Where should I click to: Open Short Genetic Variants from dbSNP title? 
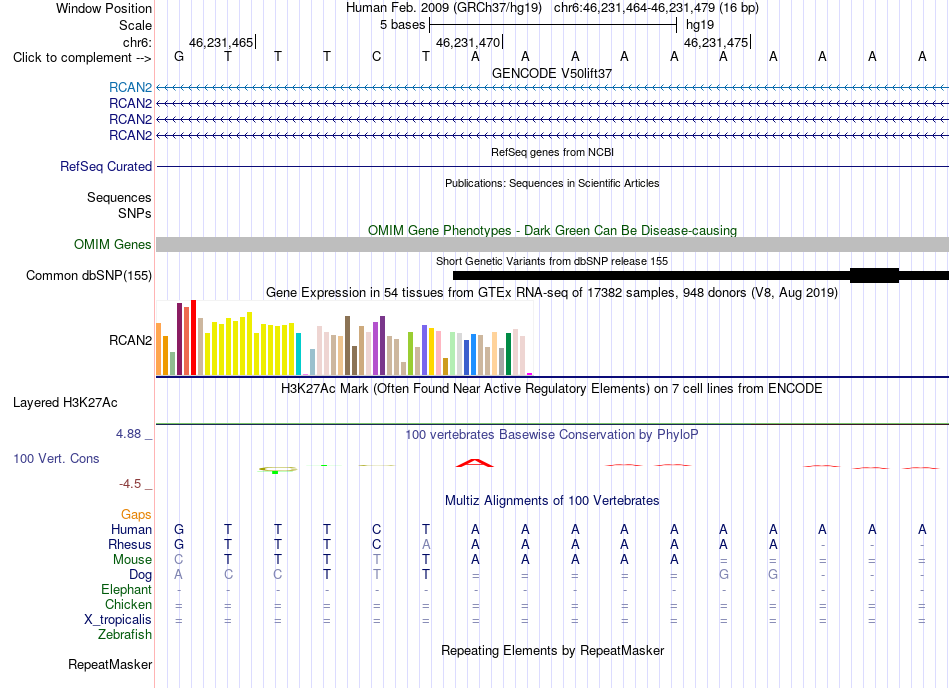552,261
